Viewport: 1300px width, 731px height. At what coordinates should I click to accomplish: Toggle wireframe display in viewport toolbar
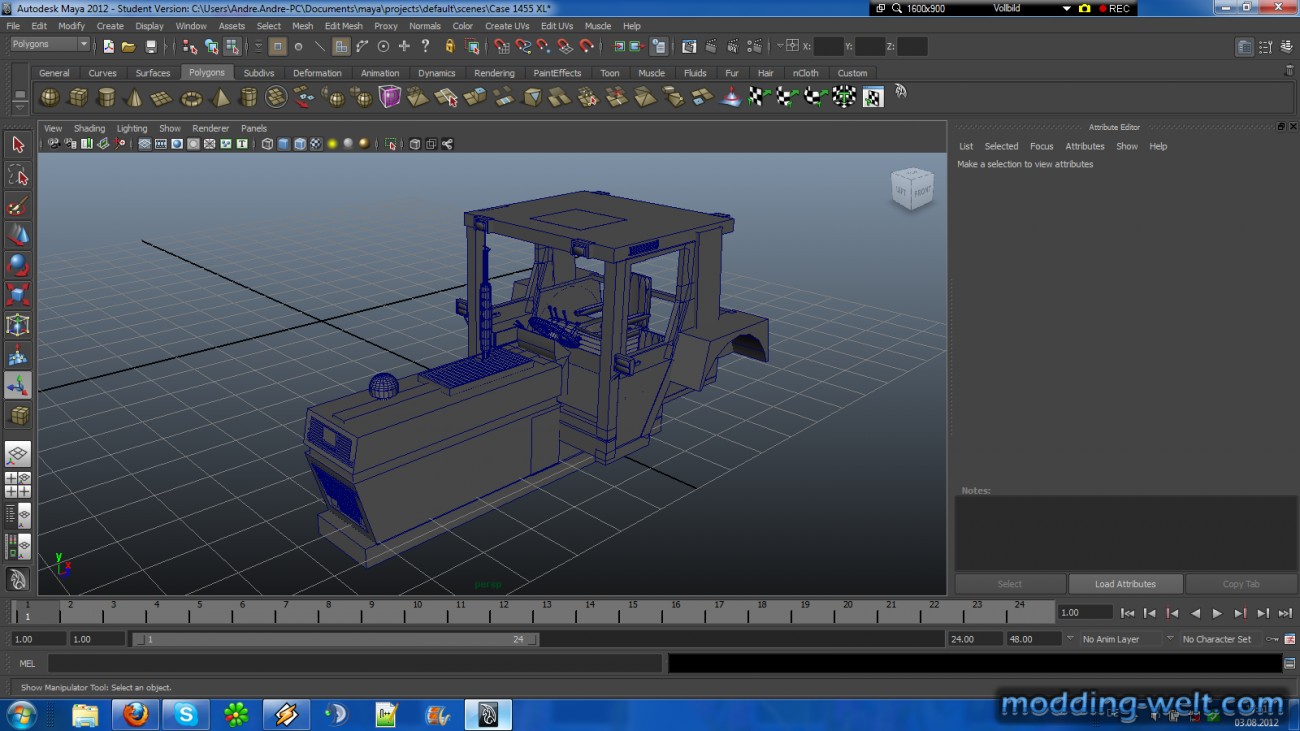267,144
